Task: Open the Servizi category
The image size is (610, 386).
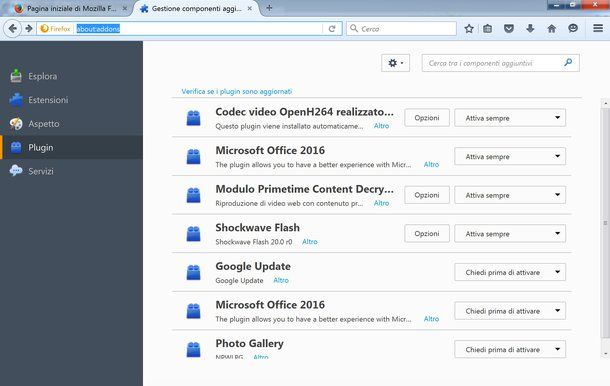Action: coord(71,171)
